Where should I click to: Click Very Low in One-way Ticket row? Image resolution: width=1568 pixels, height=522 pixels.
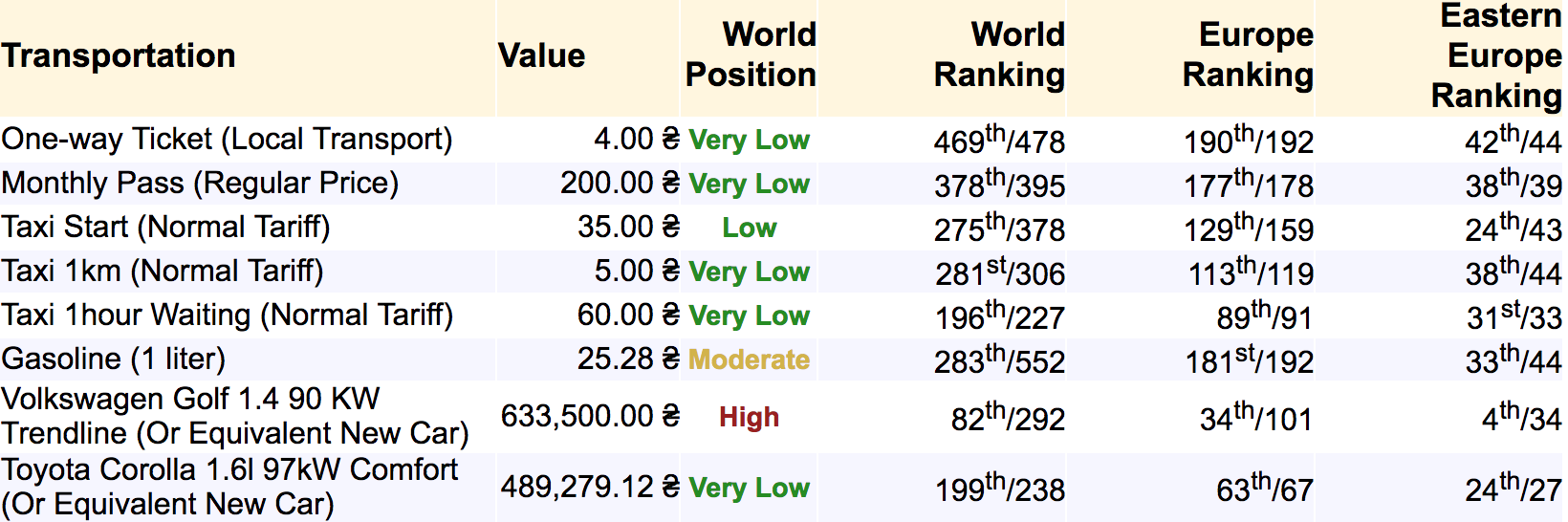749,141
